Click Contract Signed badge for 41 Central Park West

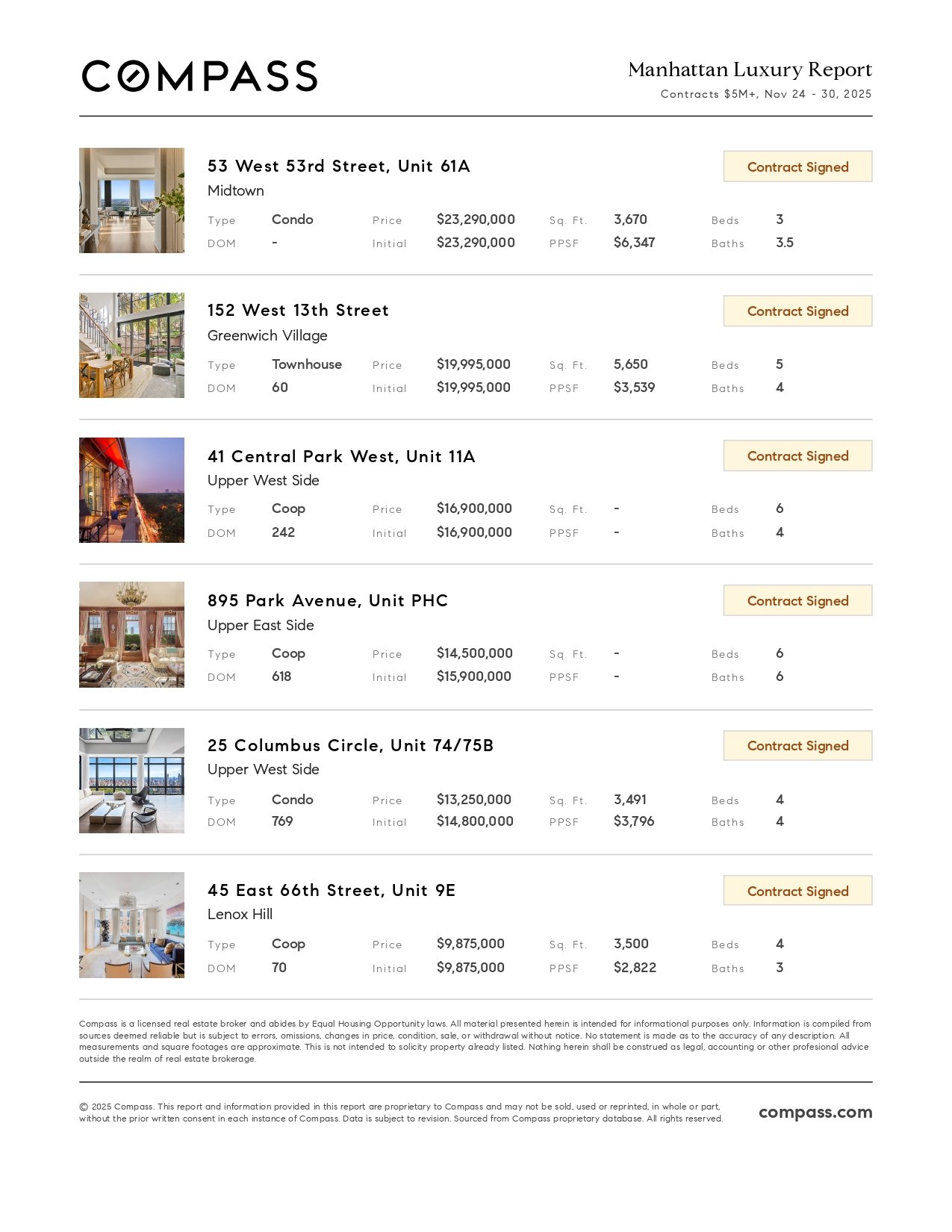[797, 456]
